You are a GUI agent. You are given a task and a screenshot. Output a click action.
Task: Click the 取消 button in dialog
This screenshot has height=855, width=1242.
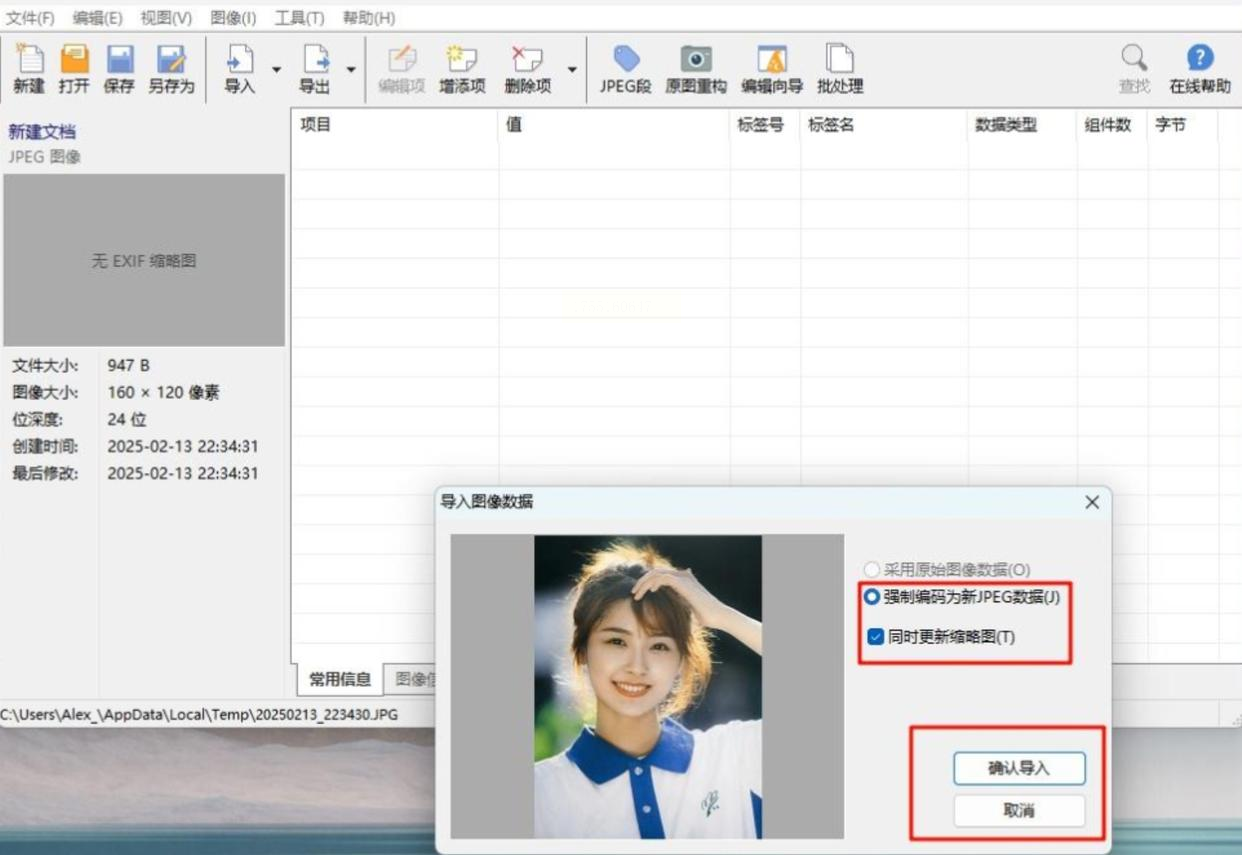[x=1018, y=811]
